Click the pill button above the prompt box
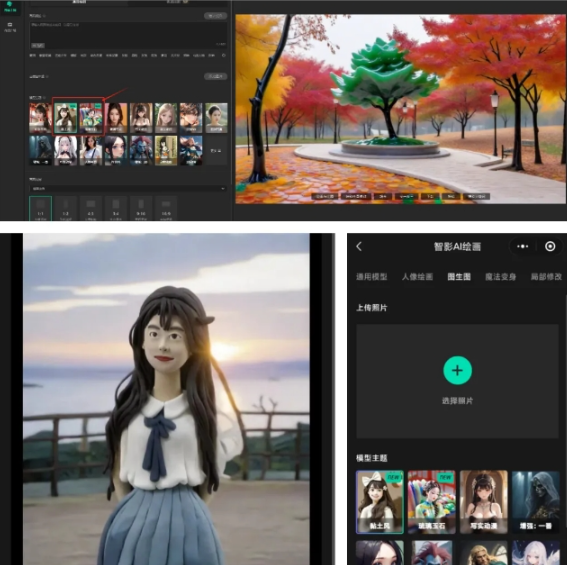This screenshot has width=567, height=565. click(216, 16)
